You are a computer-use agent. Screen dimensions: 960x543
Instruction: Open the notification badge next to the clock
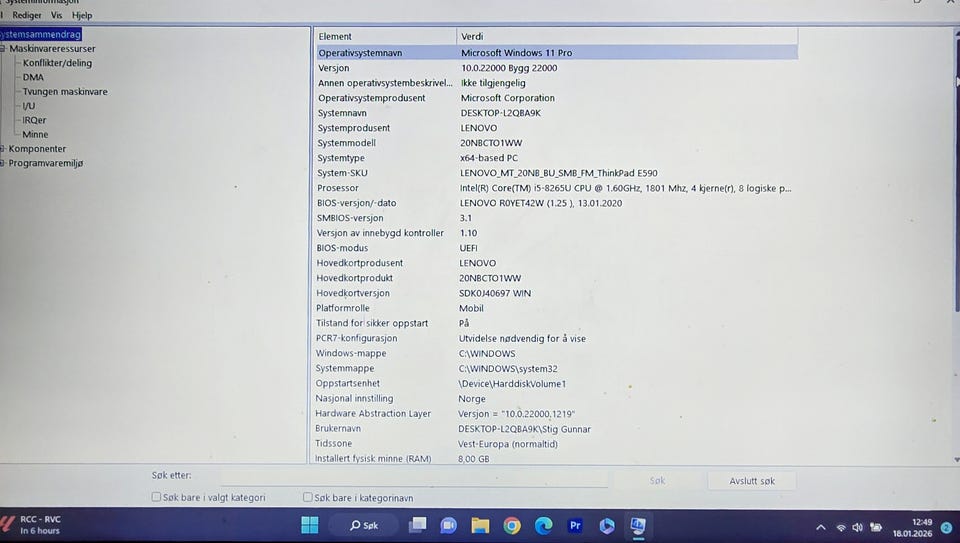pos(947,527)
